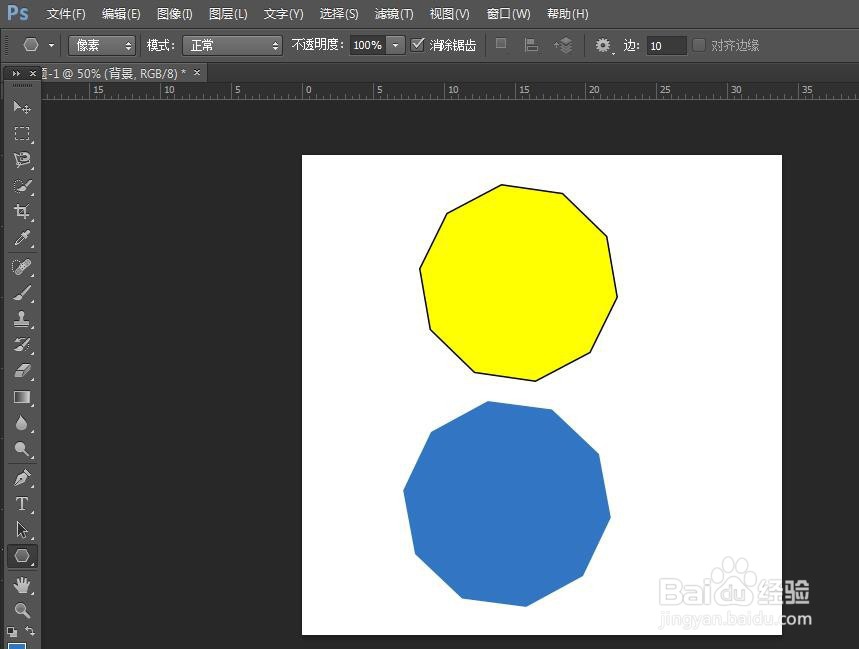Select the Eraser tool

coord(22,371)
